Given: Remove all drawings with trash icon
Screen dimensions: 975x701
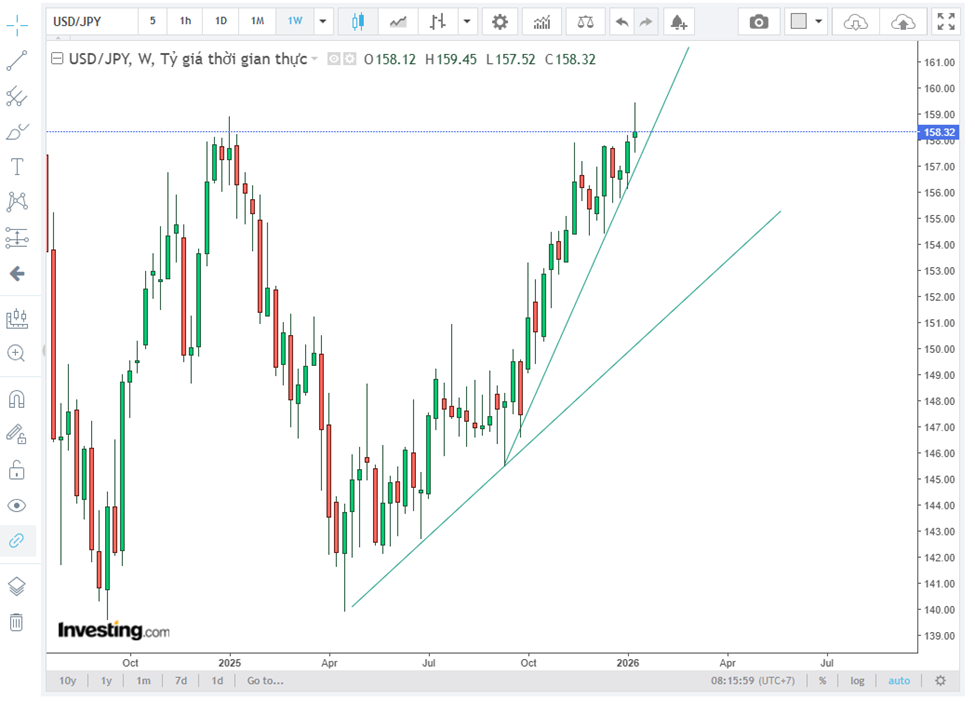Looking at the screenshot, I should tap(17, 622).
